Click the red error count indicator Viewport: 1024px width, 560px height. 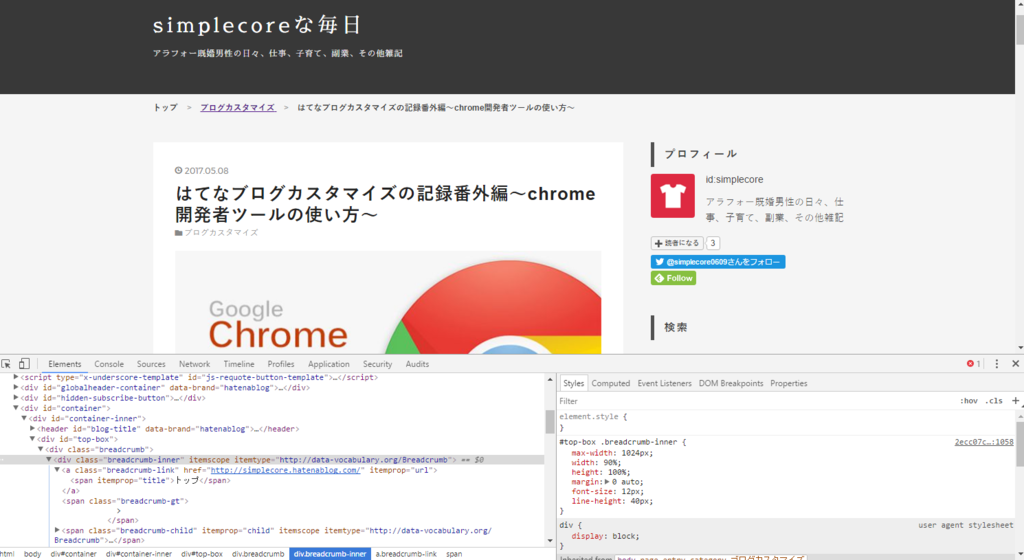tap(974, 364)
